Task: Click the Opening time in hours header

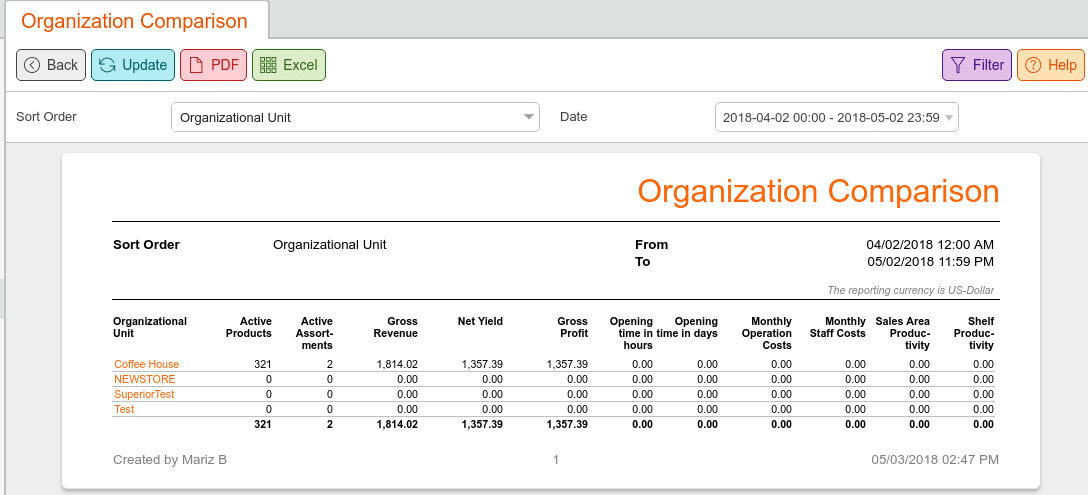Action: coord(631,333)
